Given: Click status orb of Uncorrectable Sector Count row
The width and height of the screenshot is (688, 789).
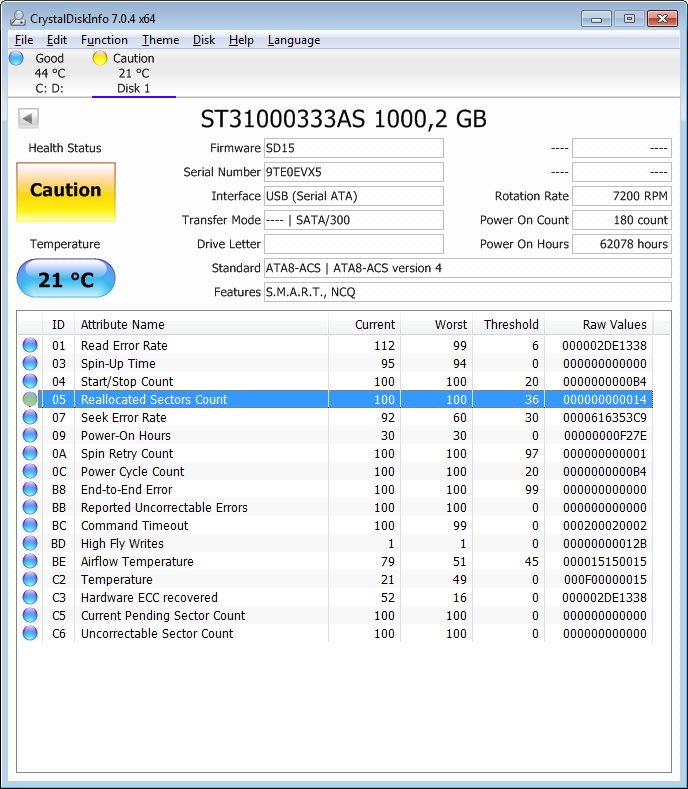Looking at the screenshot, I should [x=30, y=633].
